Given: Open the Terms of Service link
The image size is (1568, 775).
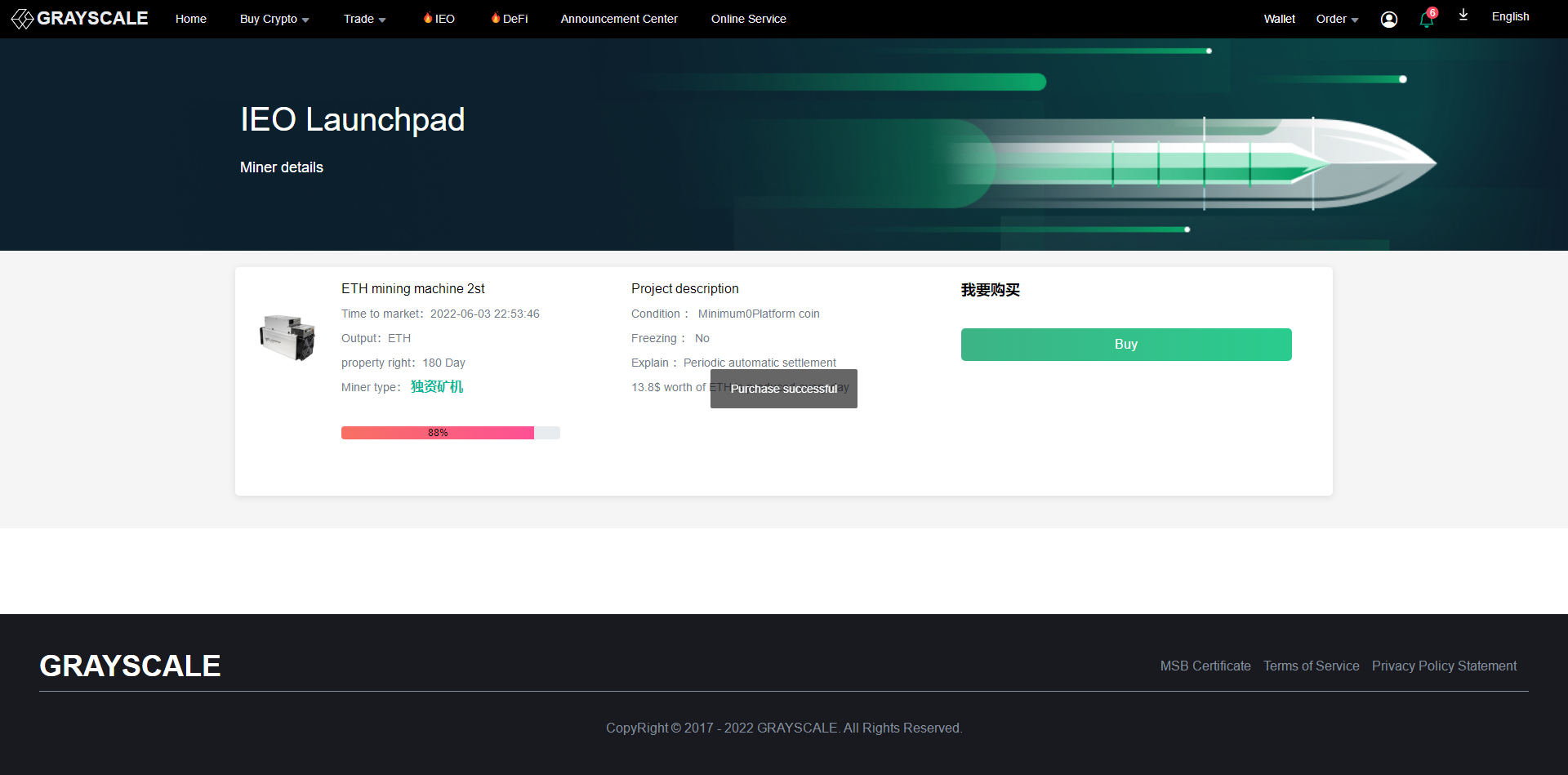Looking at the screenshot, I should [1312, 666].
